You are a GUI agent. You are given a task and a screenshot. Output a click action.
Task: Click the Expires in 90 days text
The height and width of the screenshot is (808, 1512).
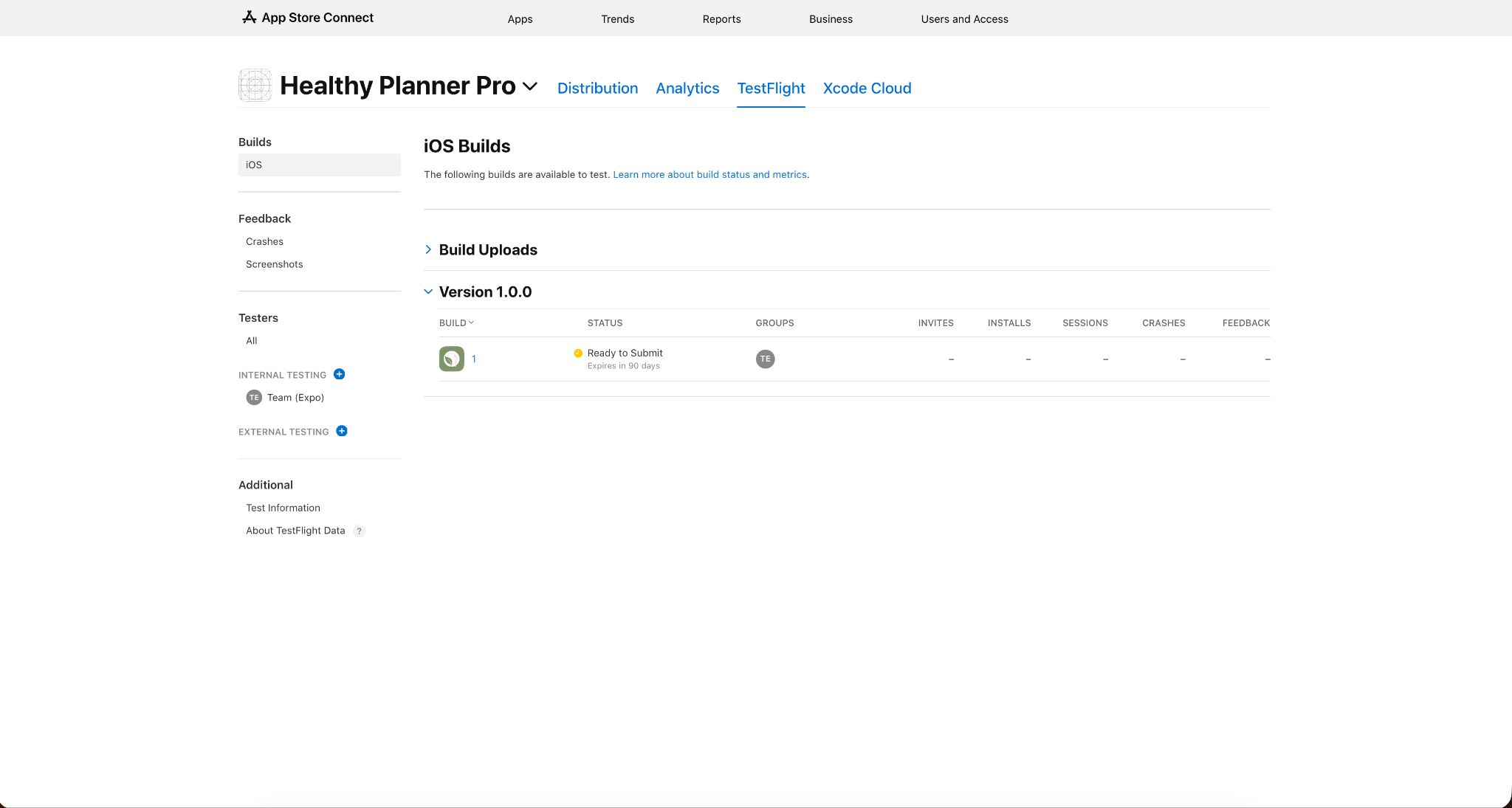pyautogui.click(x=623, y=366)
